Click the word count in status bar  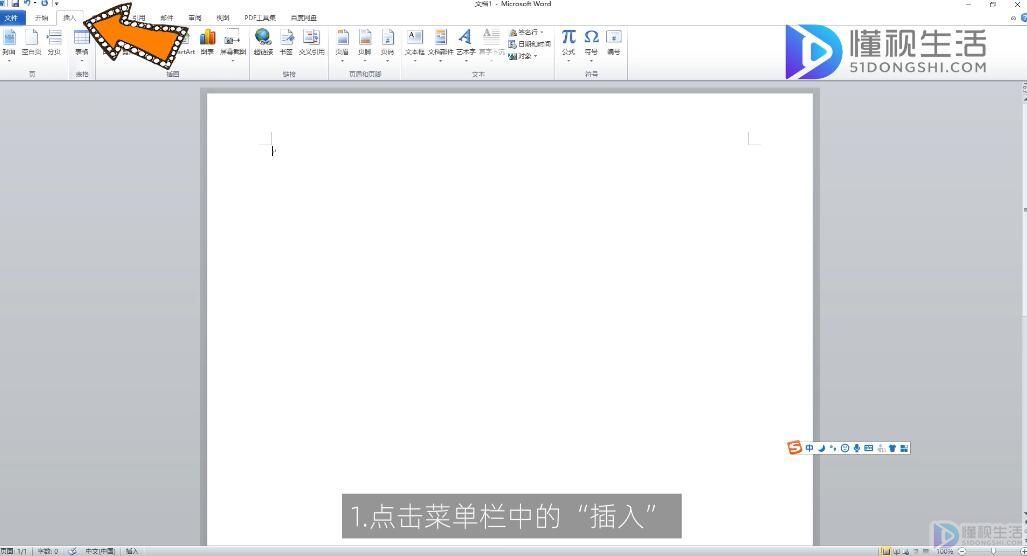click(x=48, y=551)
